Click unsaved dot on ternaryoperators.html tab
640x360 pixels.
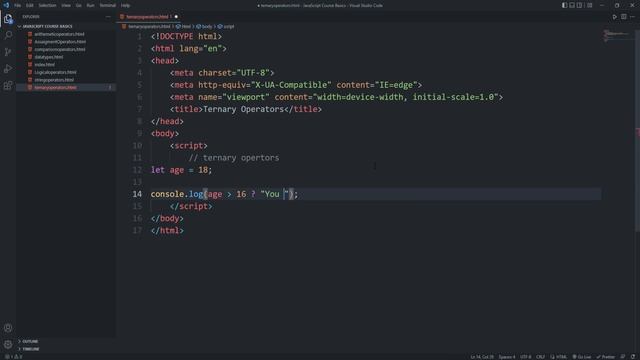pyautogui.click(x=176, y=17)
